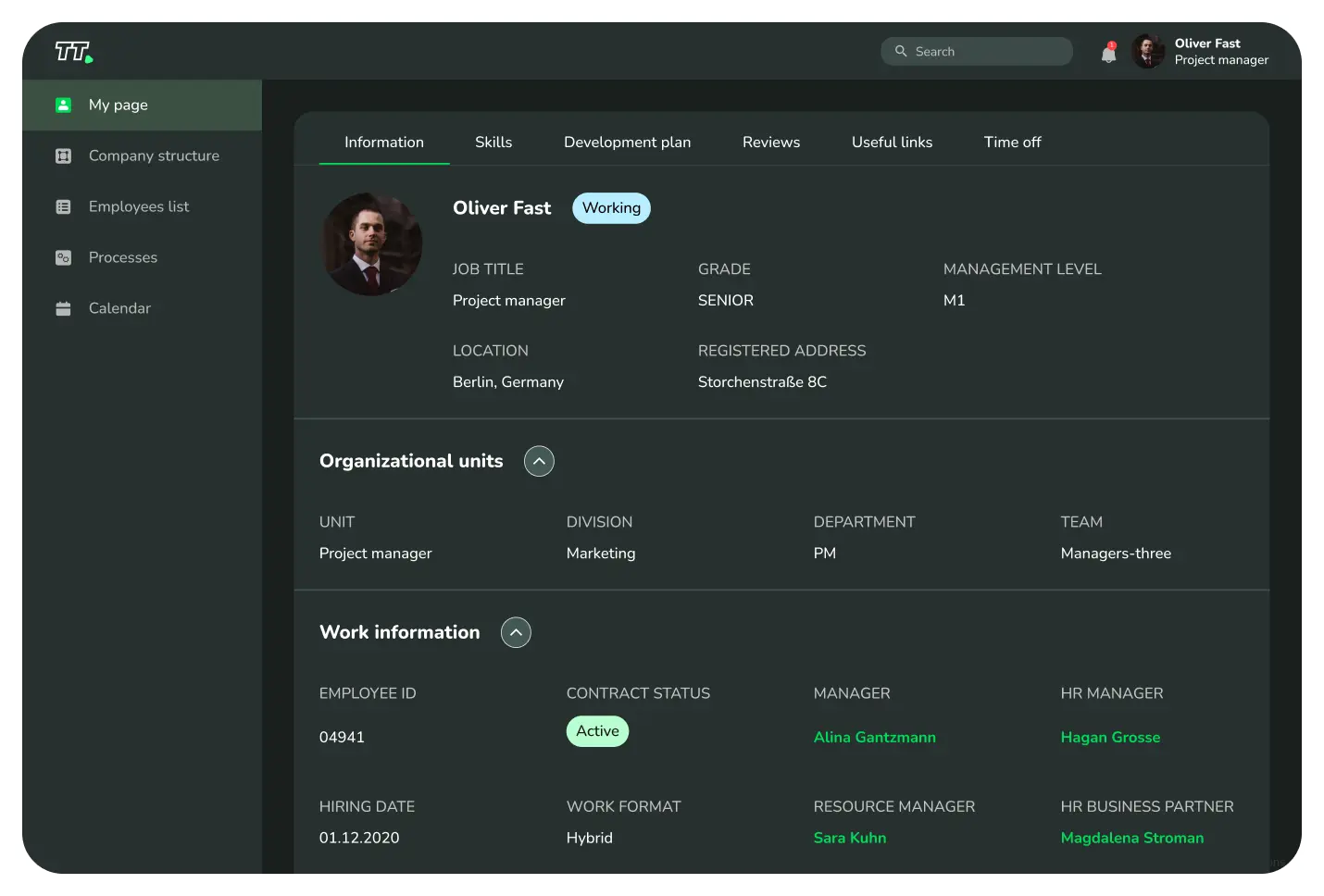Viewport: 1324px width, 896px height.
Task: Open Alina Gantzmann manager link
Action: pyautogui.click(x=874, y=738)
